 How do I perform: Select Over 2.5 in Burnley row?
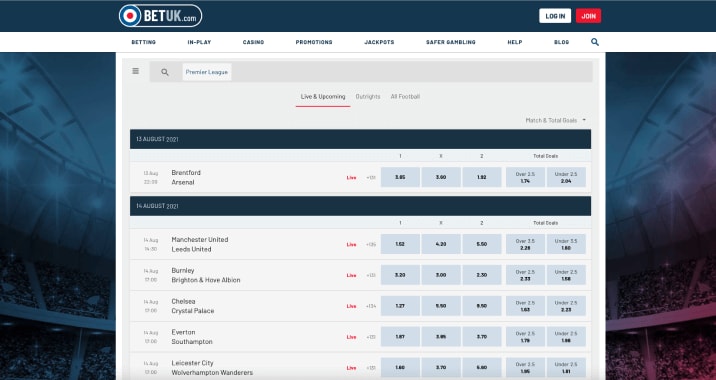pyautogui.click(x=525, y=275)
